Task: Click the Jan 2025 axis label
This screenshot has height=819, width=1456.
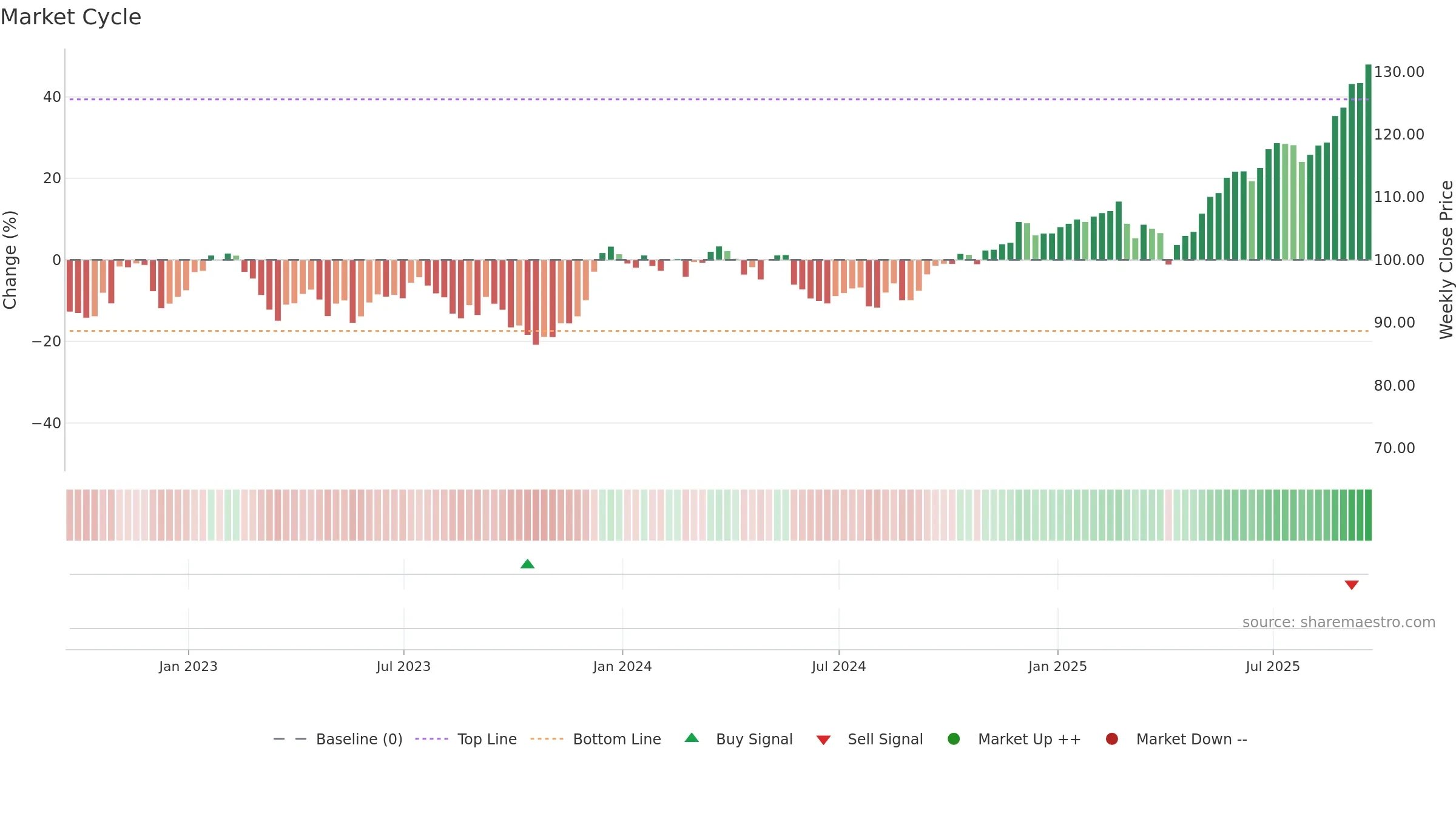Action: pos(1057,666)
